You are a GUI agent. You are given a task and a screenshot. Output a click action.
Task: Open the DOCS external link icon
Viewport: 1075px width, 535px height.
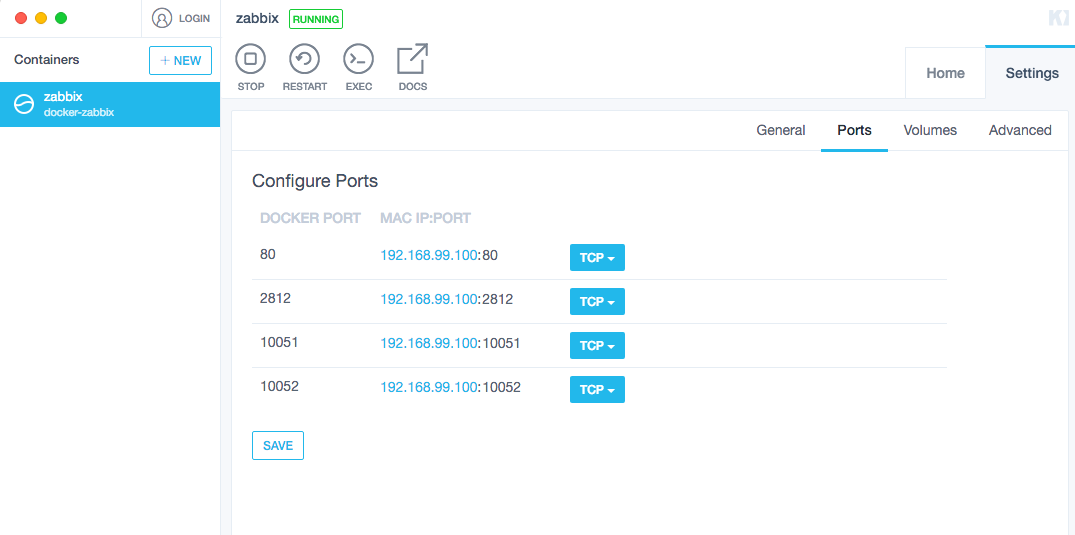pos(412,60)
